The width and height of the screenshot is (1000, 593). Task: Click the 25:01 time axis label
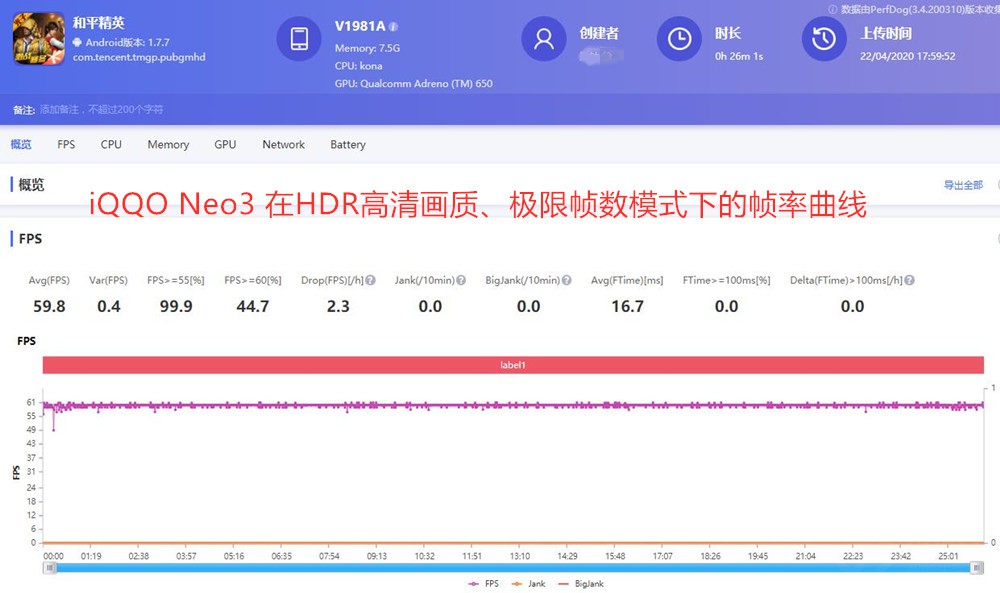[948, 556]
